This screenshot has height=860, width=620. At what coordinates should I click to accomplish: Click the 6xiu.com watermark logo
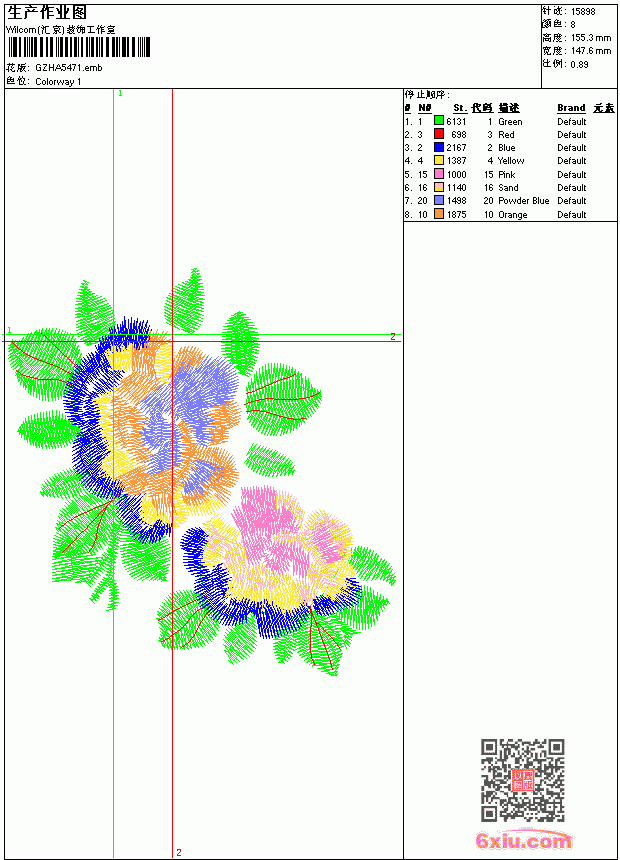(x=524, y=840)
